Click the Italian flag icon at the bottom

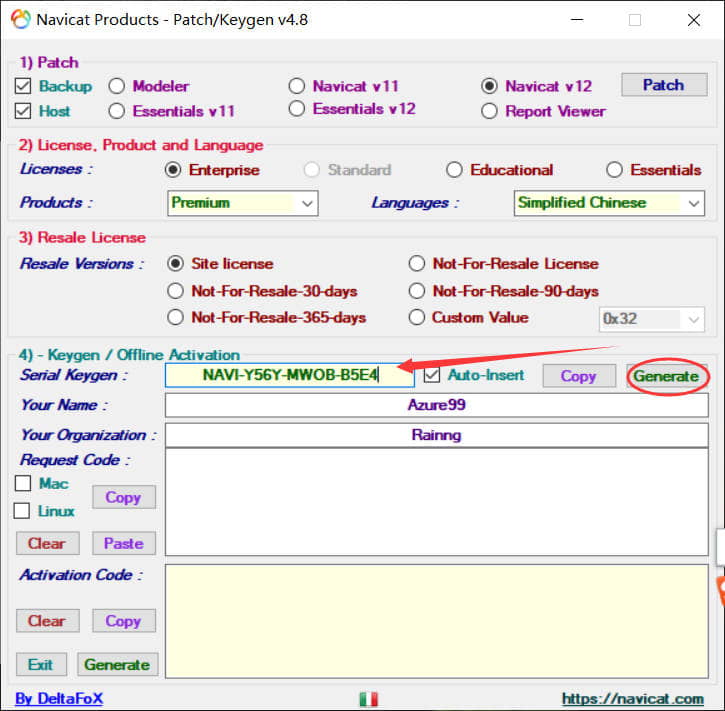369,699
